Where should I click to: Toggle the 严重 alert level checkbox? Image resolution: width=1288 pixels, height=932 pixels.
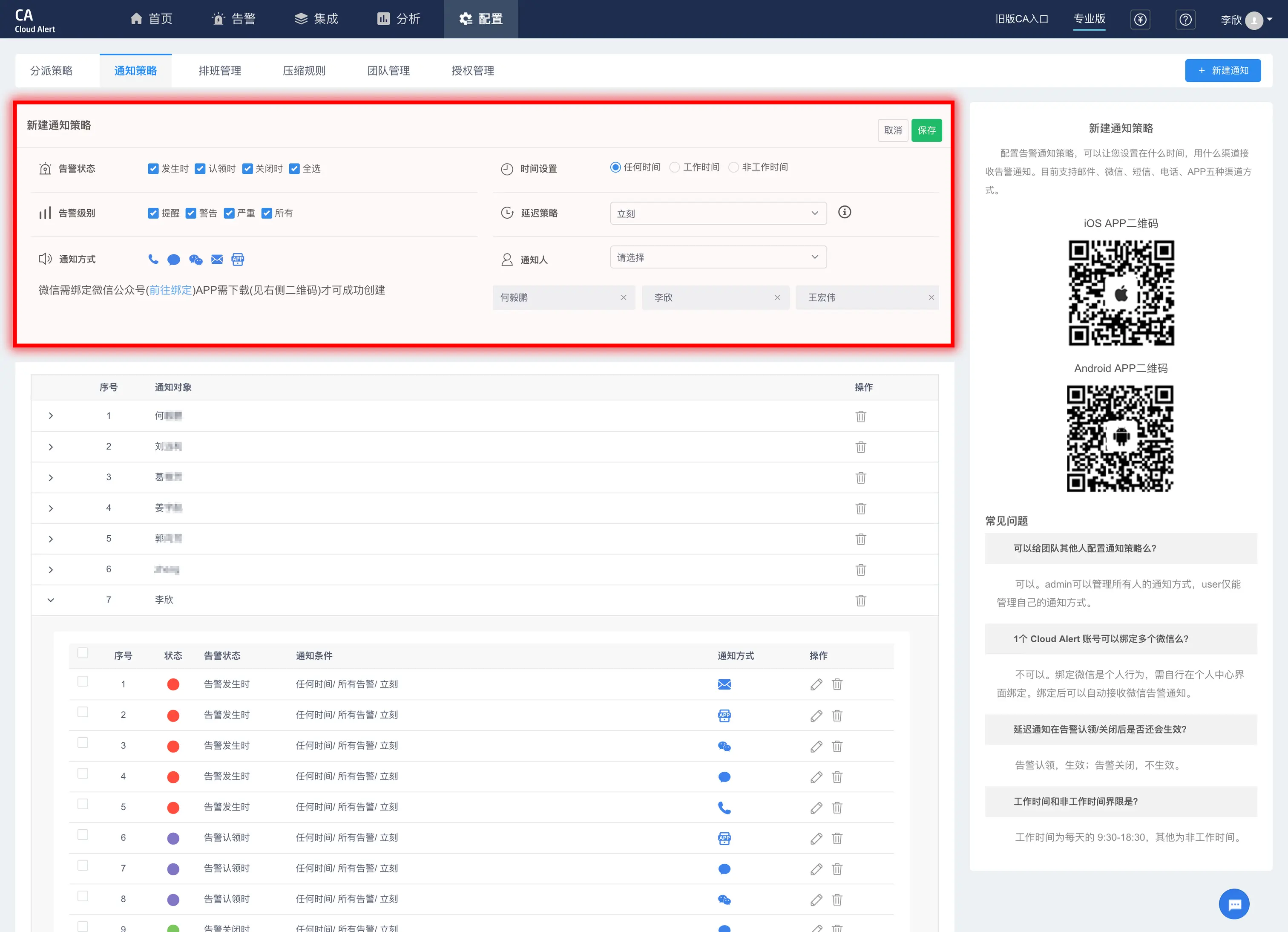pos(230,213)
